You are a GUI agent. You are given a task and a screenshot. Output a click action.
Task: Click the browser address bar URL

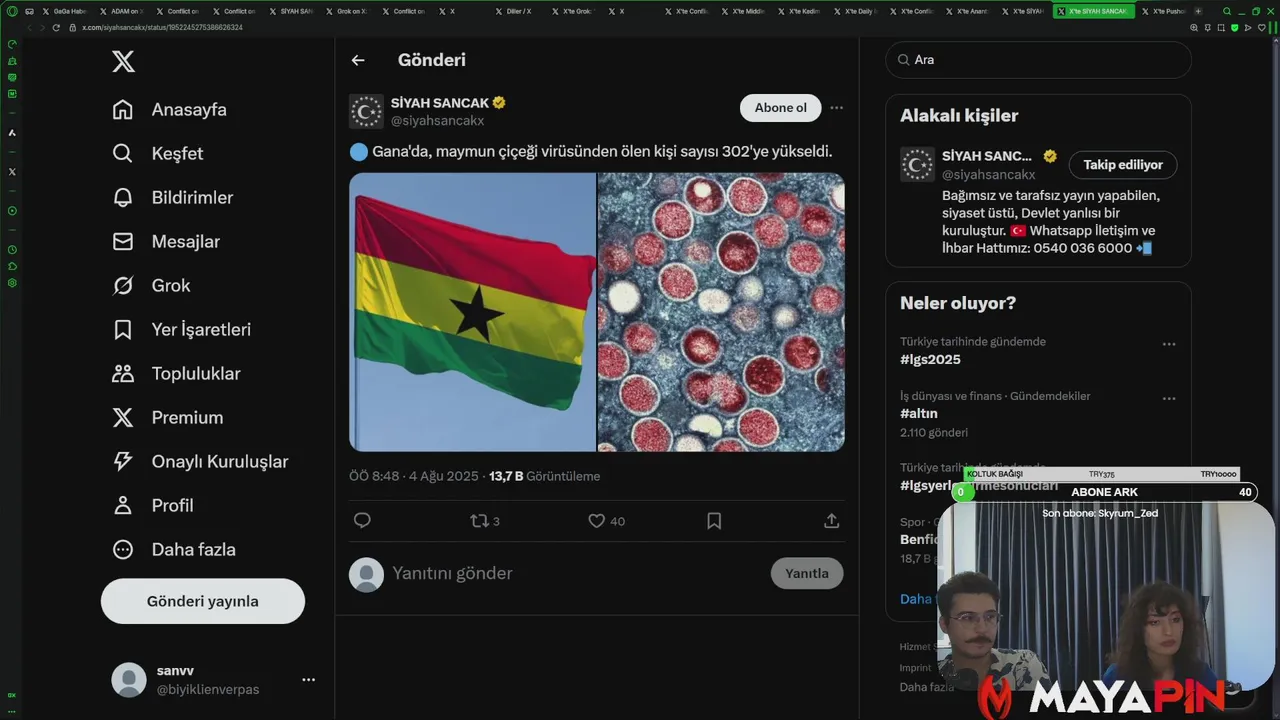click(162, 27)
